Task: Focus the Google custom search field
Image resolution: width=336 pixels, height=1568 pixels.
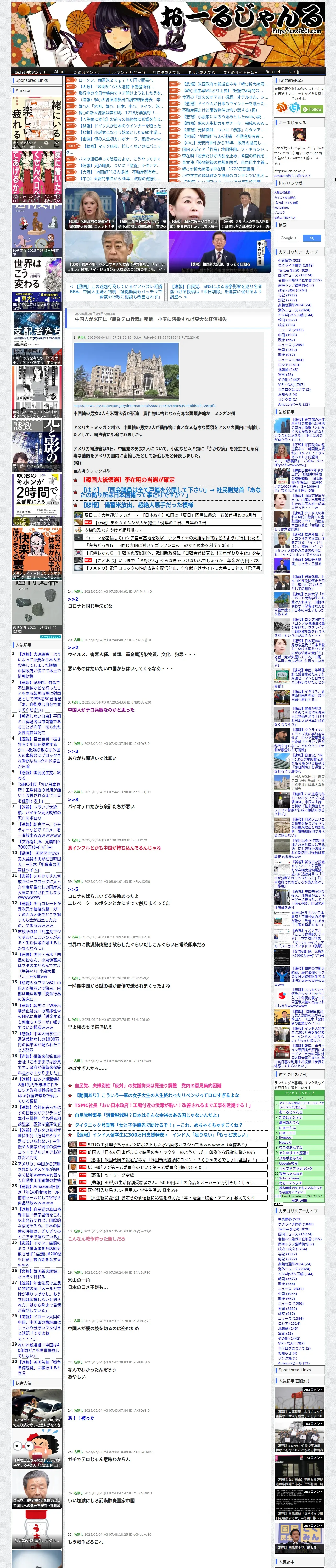Action: (x=289, y=238)
